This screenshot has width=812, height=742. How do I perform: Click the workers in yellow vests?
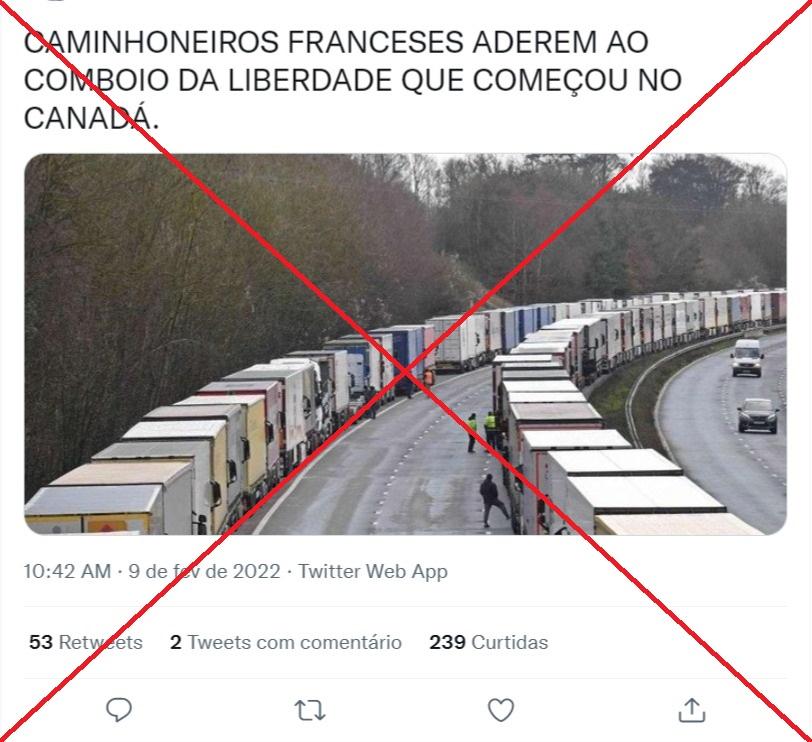tap(482, 430)
